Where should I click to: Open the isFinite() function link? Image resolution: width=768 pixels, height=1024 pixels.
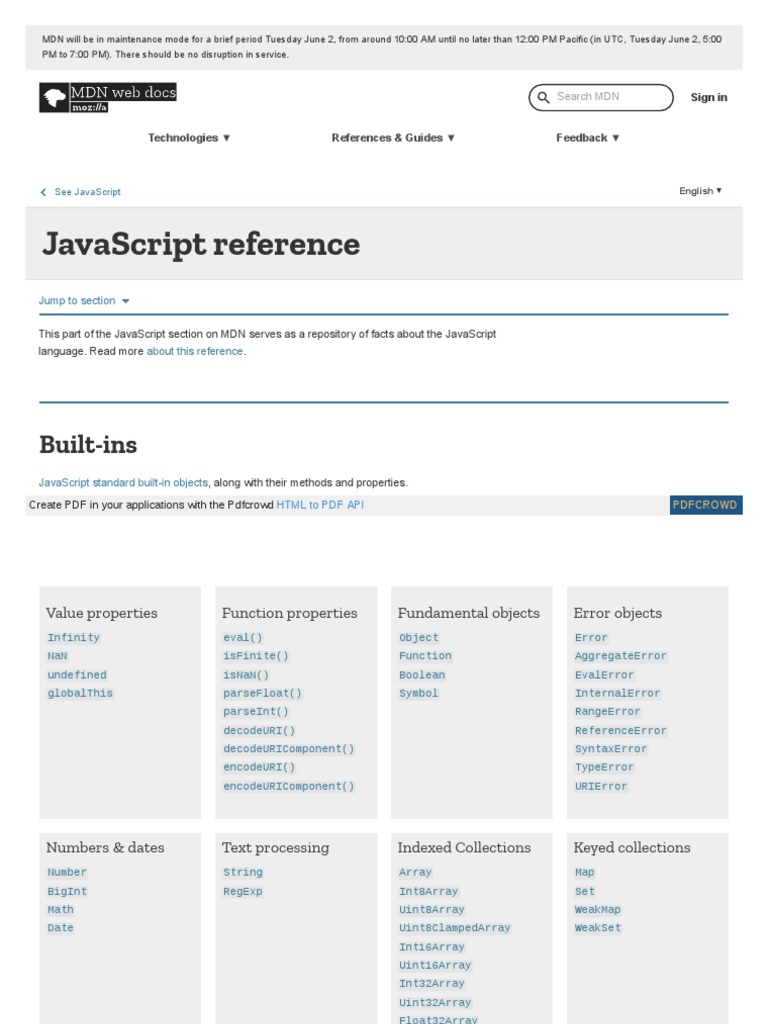pyautogui.click(x=255, y=656)
